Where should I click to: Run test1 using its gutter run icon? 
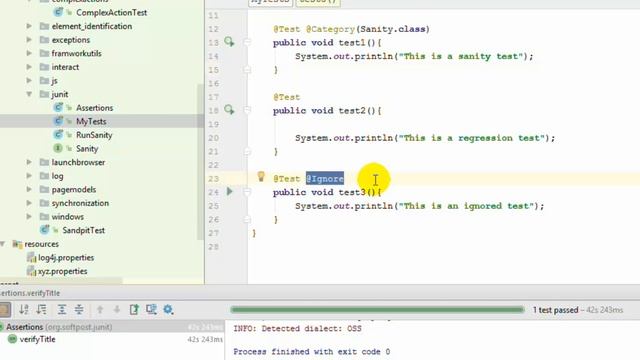point(229,42)
